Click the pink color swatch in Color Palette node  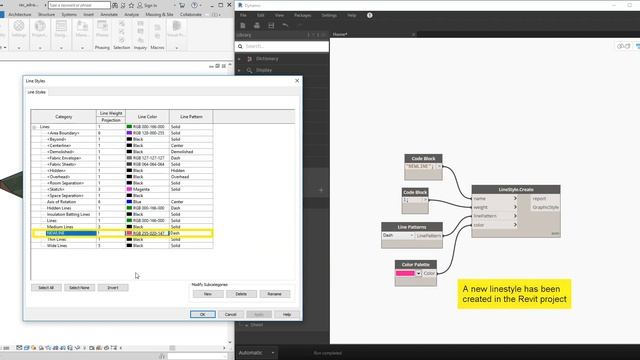coord(405,273)
